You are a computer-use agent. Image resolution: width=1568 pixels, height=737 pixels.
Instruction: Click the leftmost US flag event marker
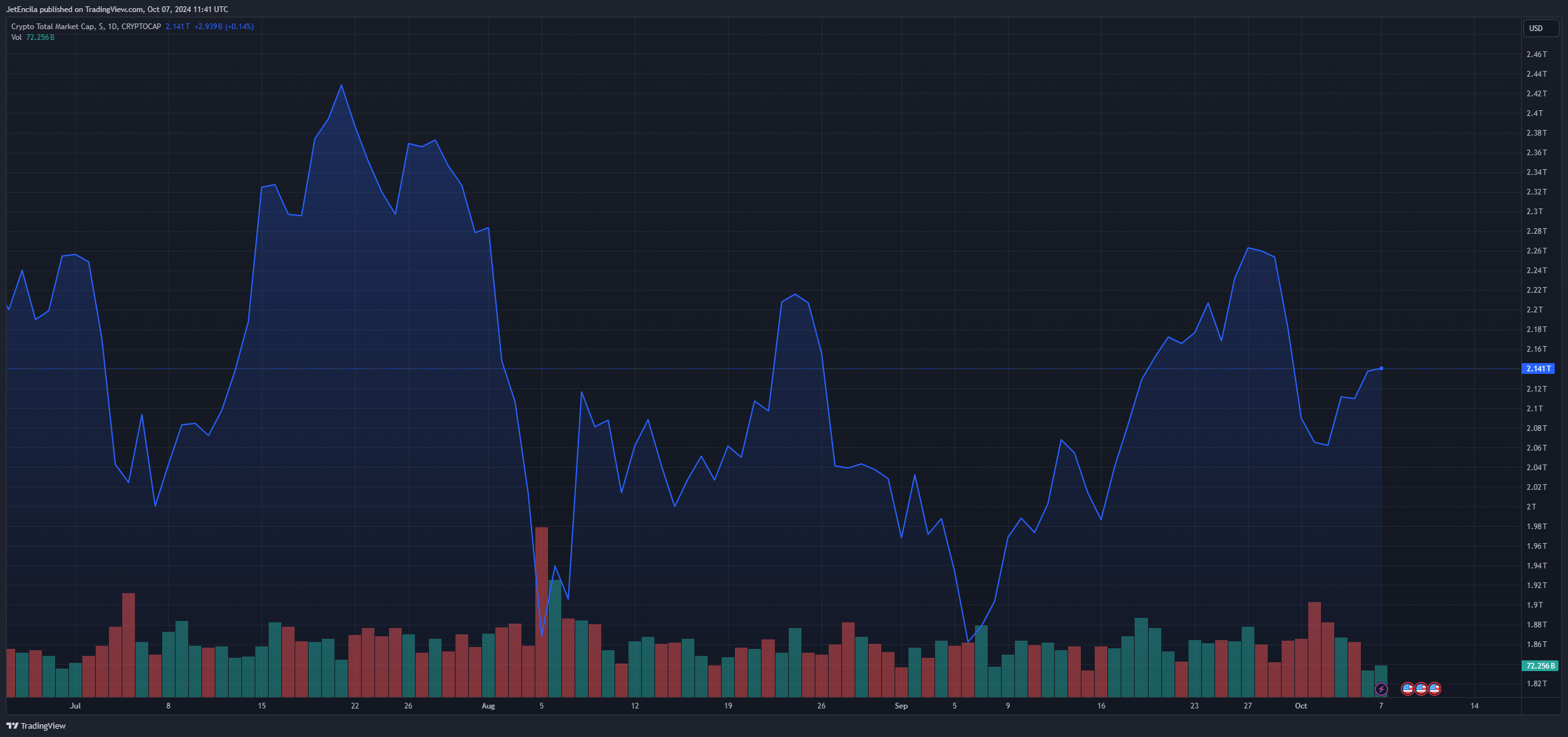1407,688
